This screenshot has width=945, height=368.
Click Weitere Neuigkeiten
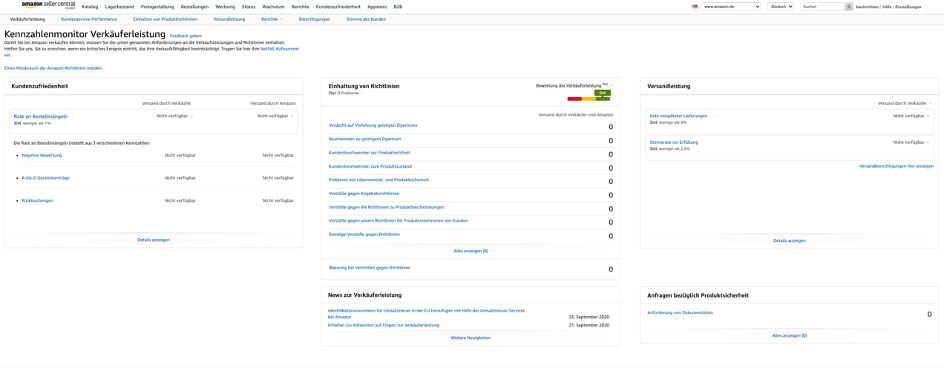pos(471,338)
